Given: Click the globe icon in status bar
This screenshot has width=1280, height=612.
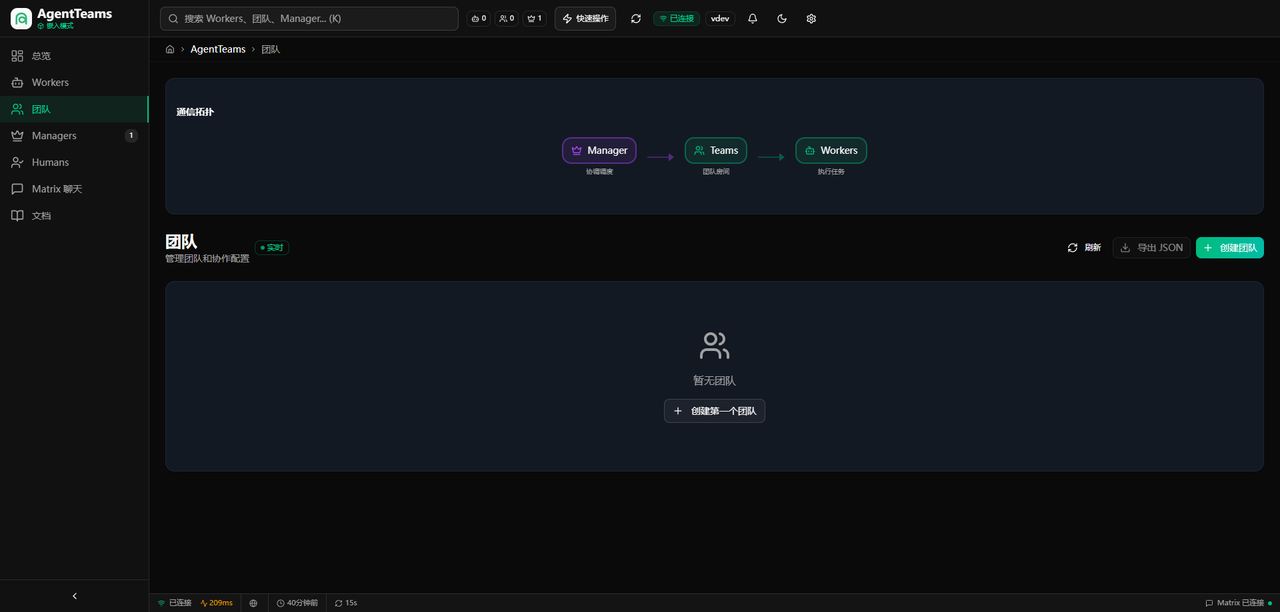Looking at the screenshot, I should pos(253,603).
